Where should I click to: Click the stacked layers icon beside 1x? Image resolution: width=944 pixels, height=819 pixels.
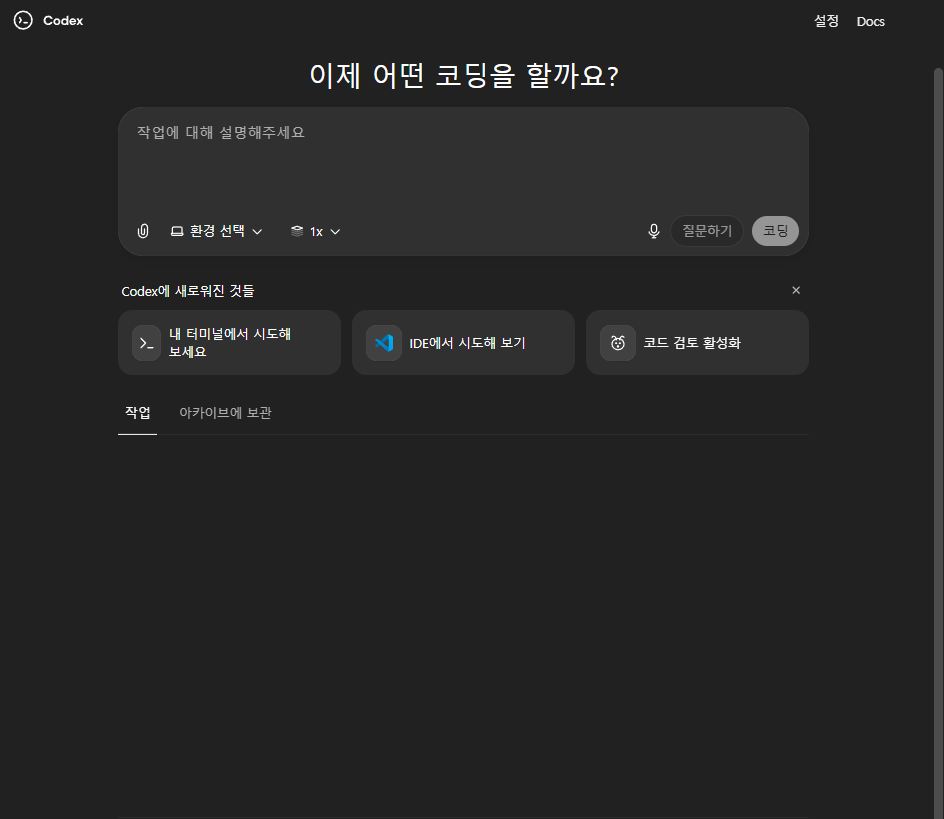(x=297, y=231)
